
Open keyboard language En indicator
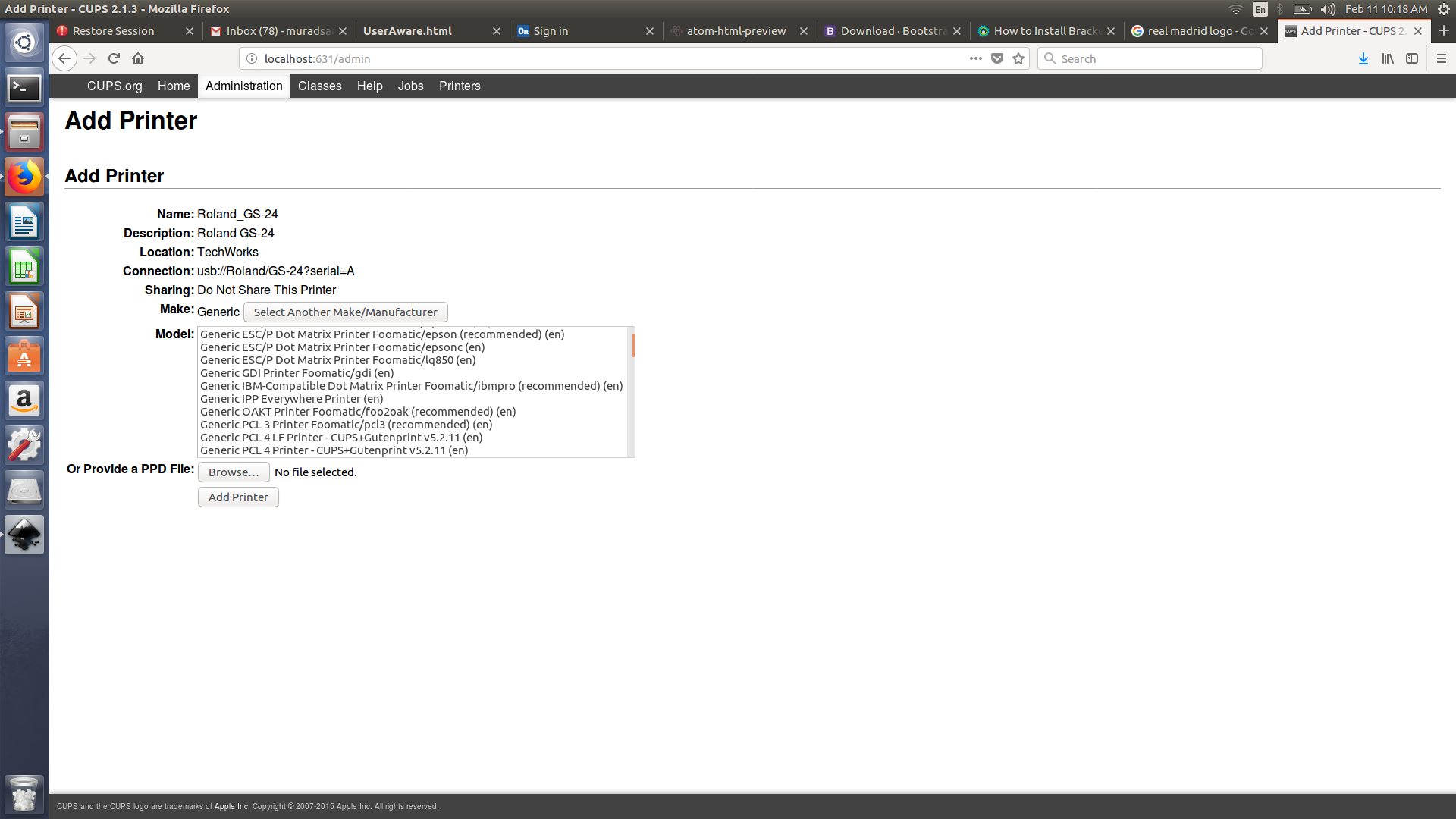1260,9
